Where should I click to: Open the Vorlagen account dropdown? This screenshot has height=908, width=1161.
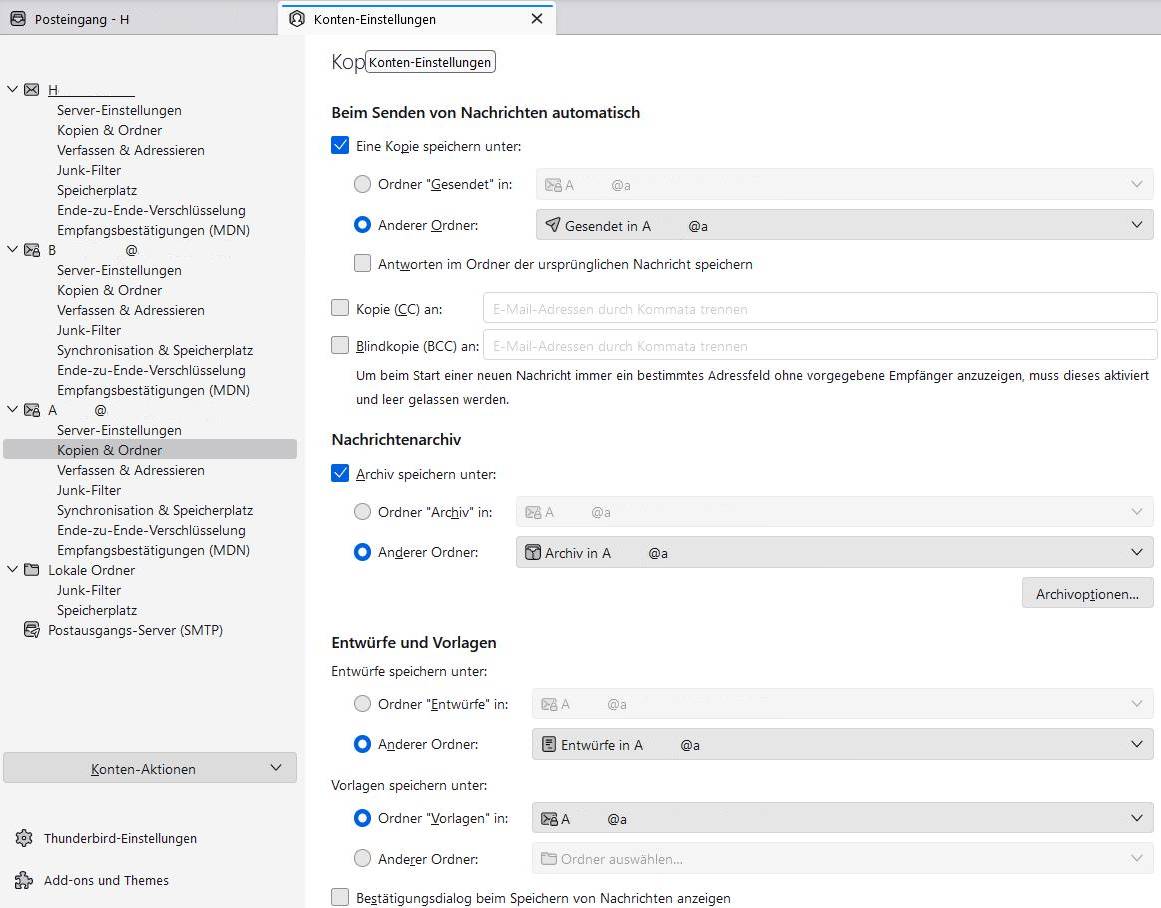pos(843,818)
